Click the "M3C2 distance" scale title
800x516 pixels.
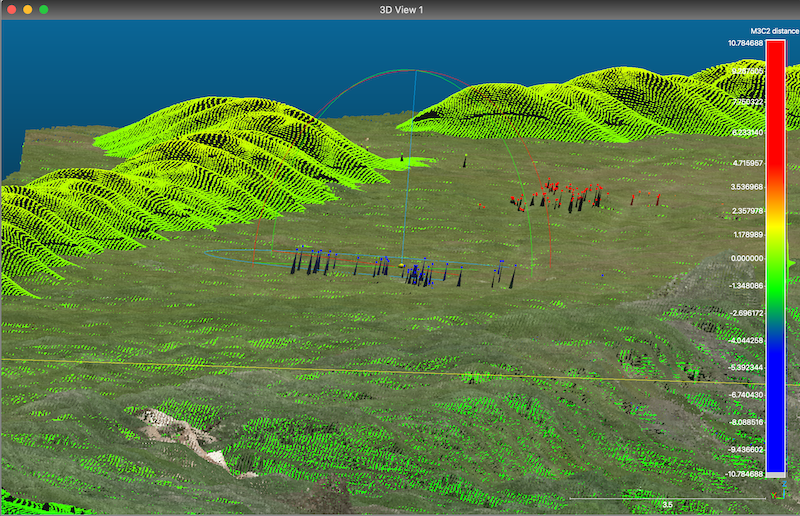point(774,31)
